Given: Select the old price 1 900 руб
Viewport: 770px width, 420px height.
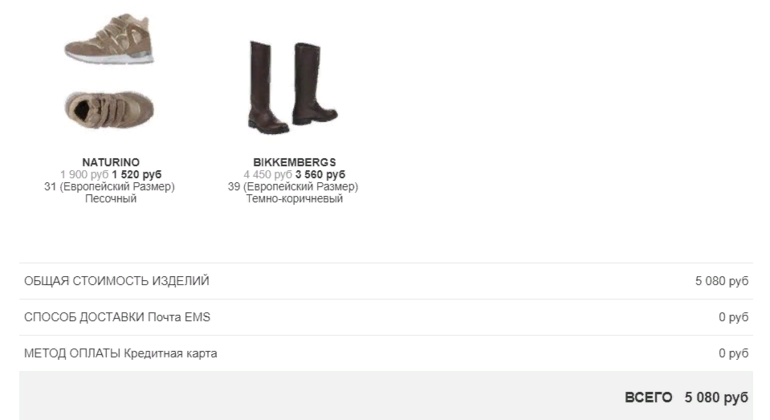Looking at the screenshot, I should tap(84, 174).
